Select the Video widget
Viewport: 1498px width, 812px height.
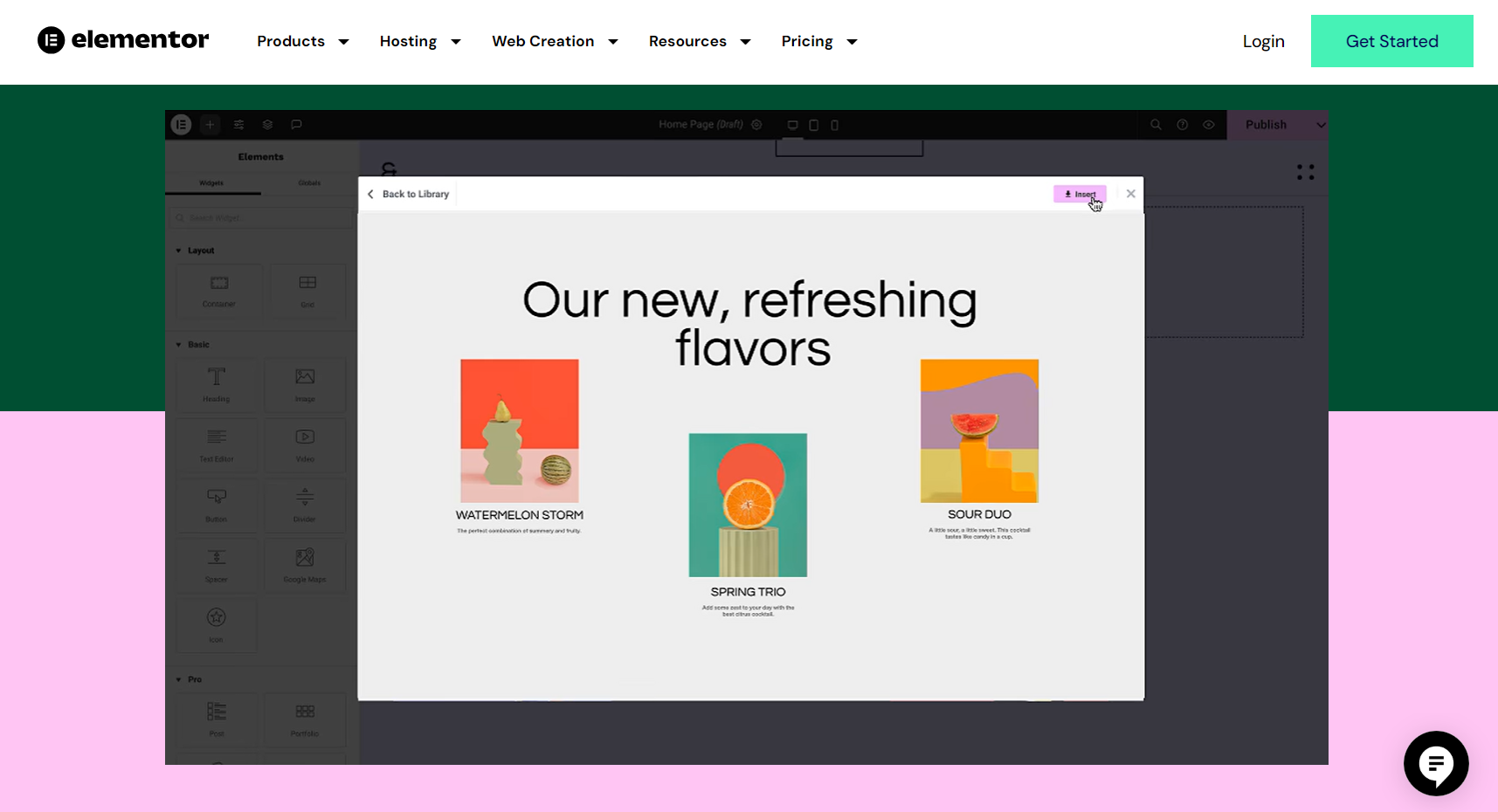tap(305, 444)
